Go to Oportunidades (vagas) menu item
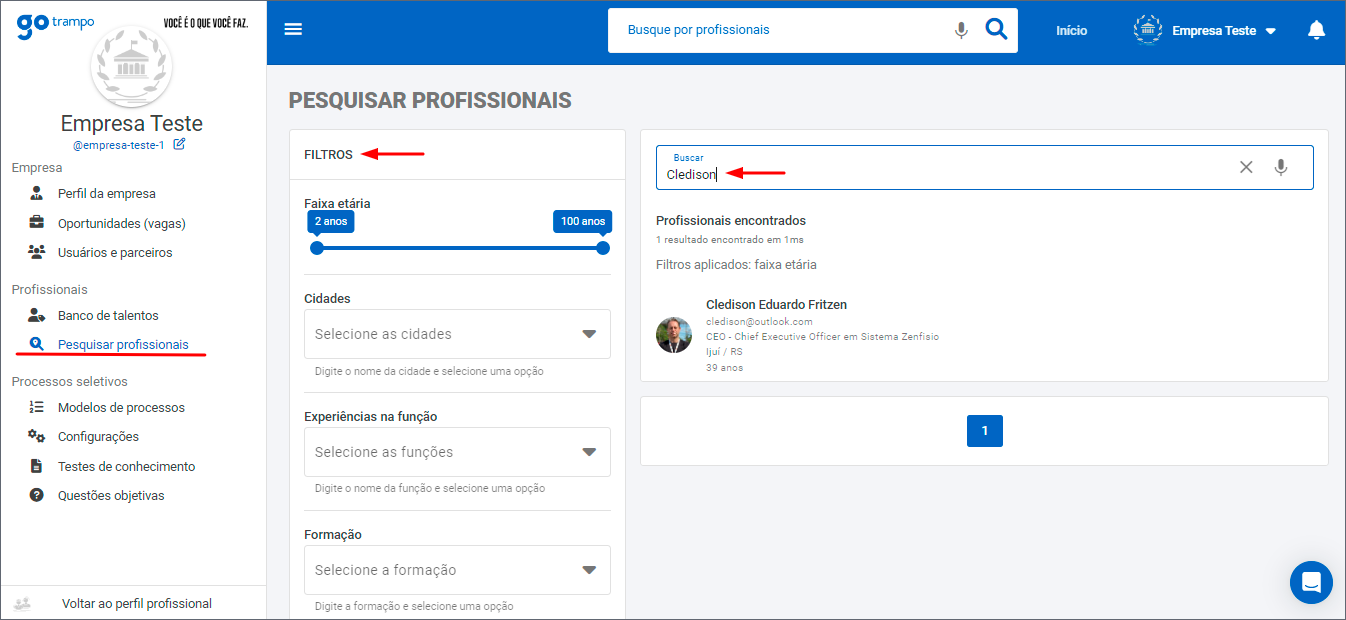This screenshot has height=620, width=1346. click(121, 223)
